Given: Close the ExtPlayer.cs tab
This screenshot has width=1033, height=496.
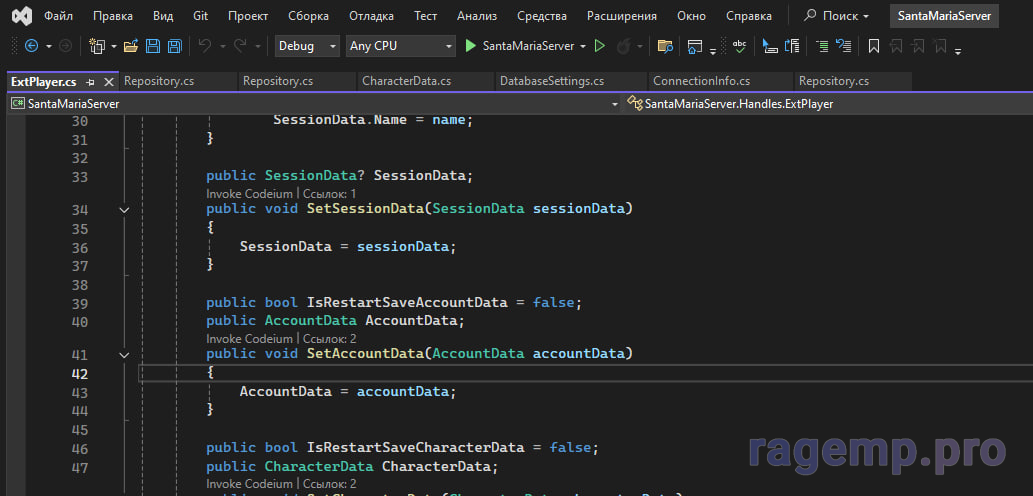Looking at the screenshot, I should point(109,81).
